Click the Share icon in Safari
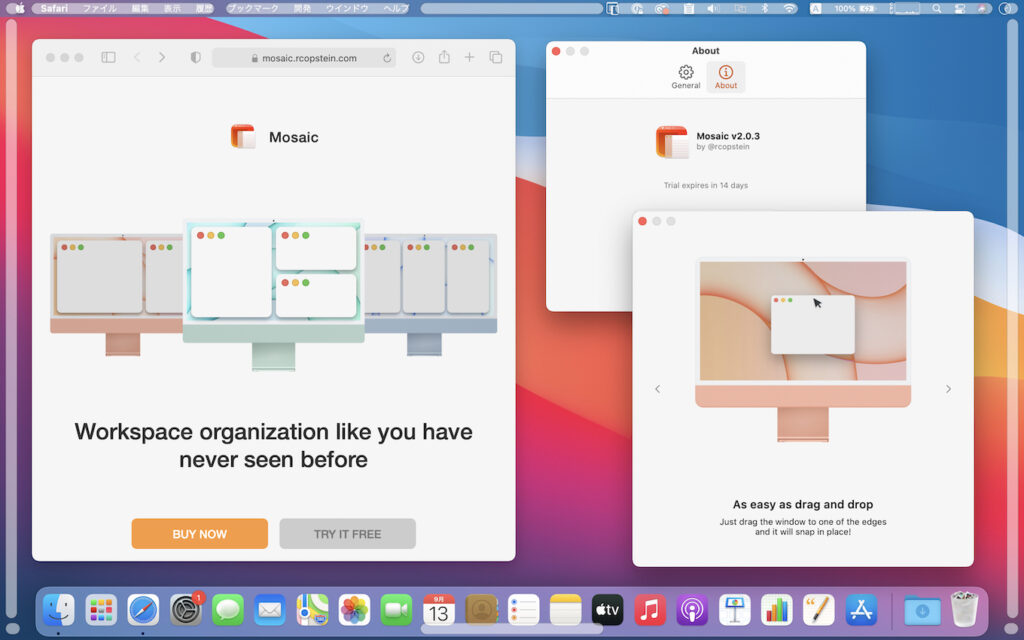Image resolution: width=1024 pixels, height=640 pixels. pyautogui.click(x=444, y=58)
